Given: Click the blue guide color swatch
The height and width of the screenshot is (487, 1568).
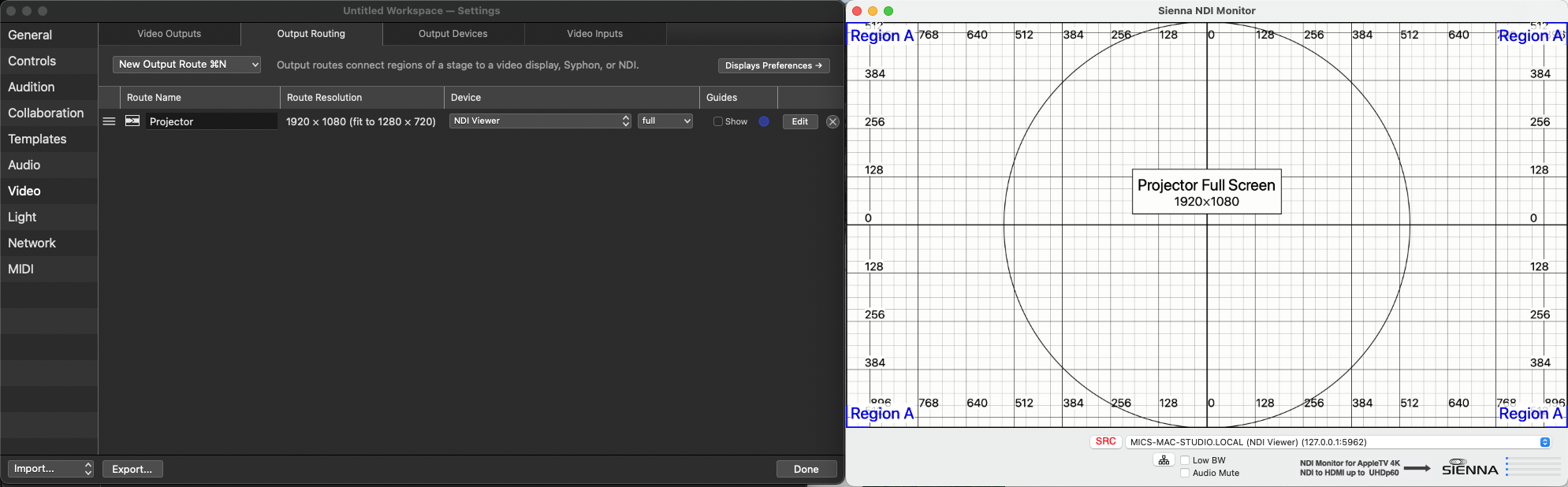Looking at the screenshot, I should (x=764, y=121).
